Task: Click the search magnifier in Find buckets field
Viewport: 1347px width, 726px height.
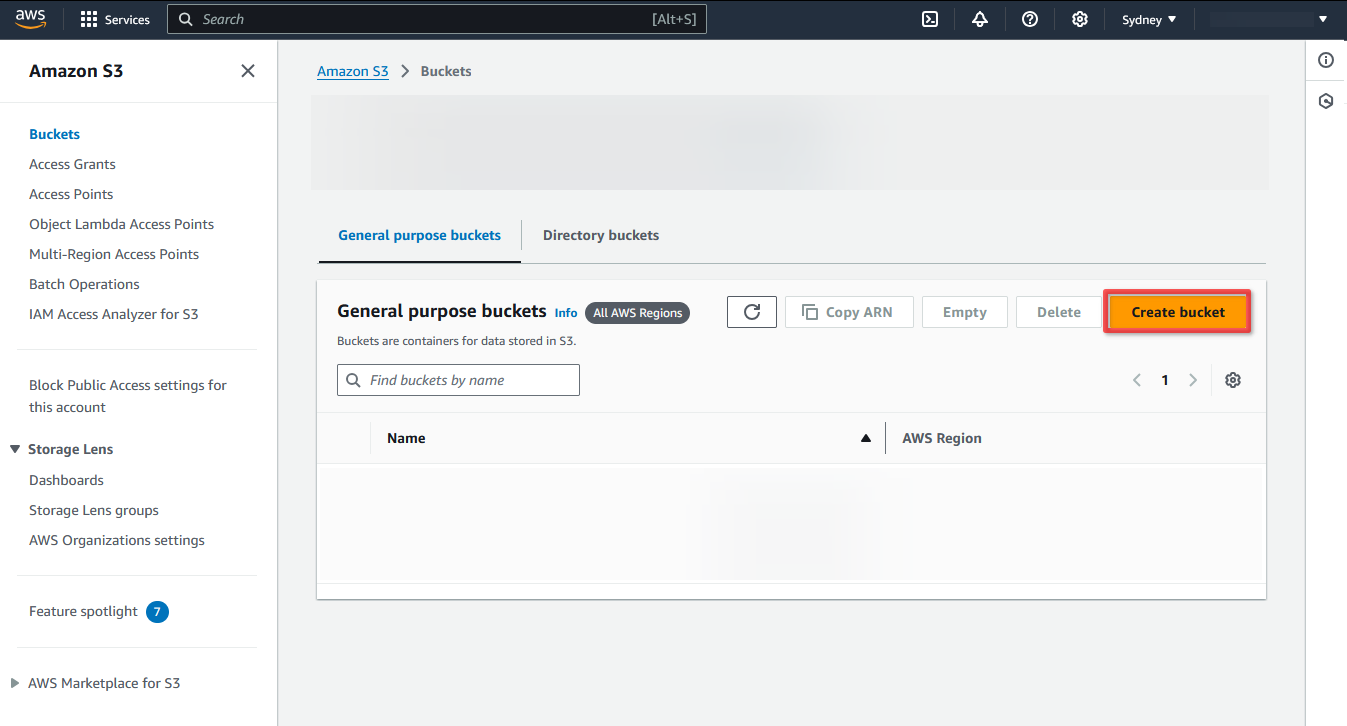Action: pos(353,380)
